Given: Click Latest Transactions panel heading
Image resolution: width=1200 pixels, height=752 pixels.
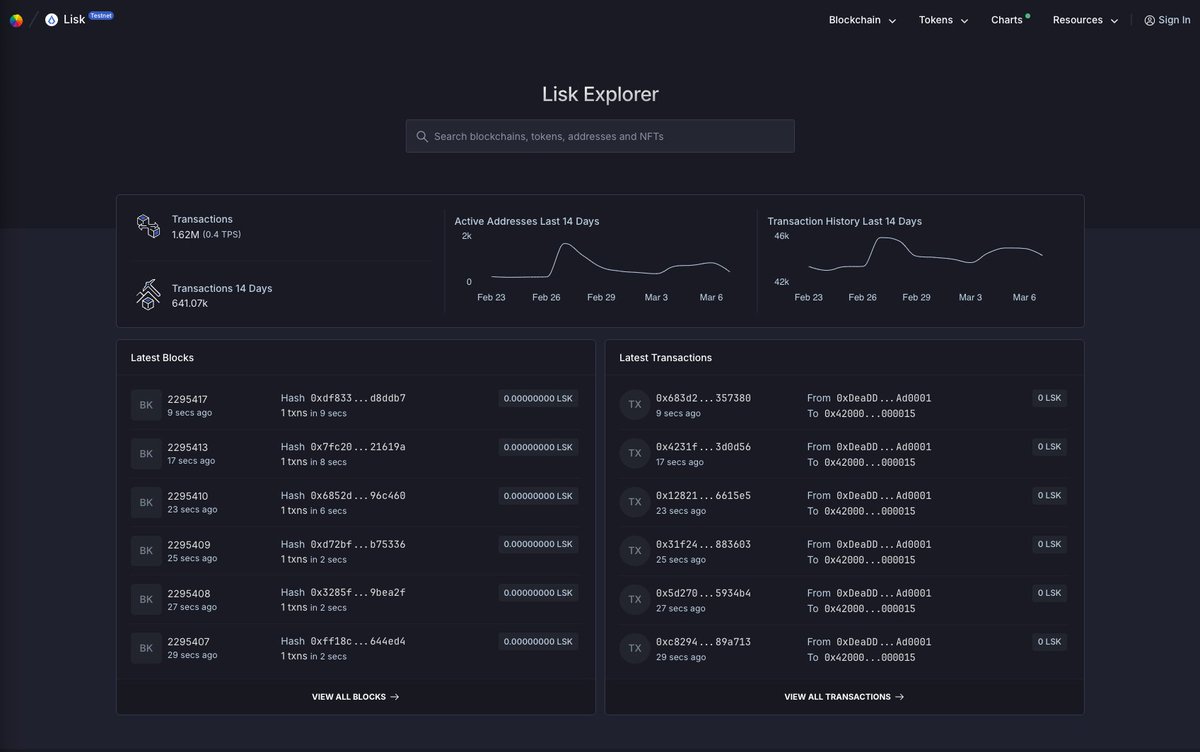Looking at the screenshot, I should pyautogui.click(x=666, y=357).
